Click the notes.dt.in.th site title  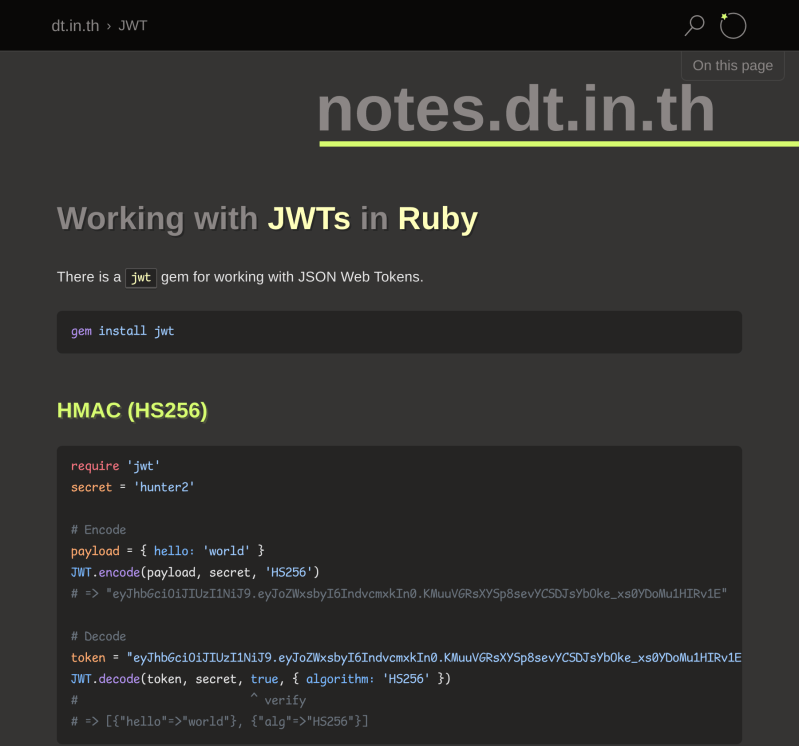click(516, 109)
